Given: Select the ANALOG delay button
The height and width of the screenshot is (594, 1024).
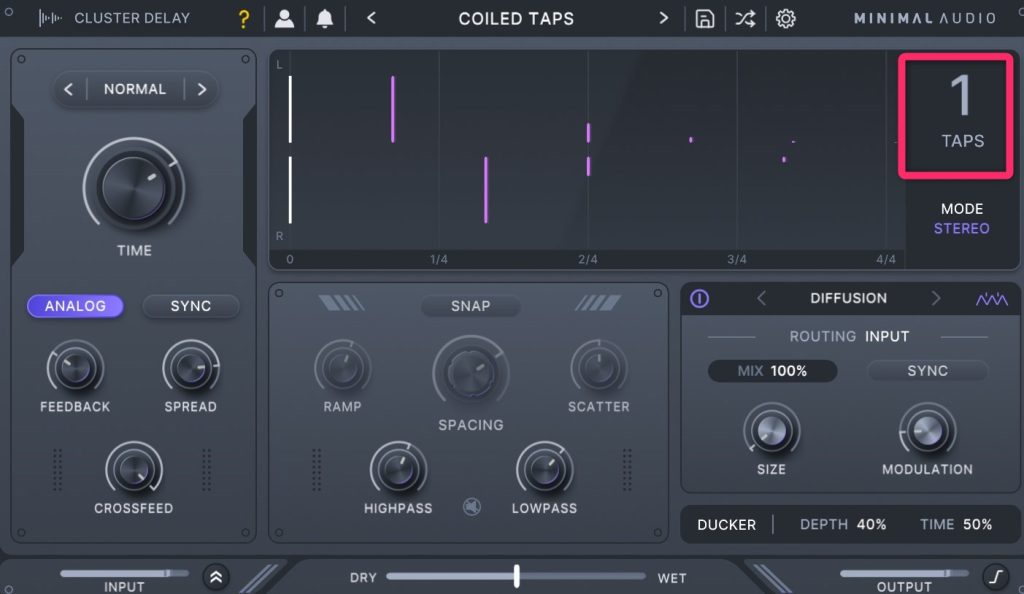Looking at the screenshot, I should (75, 306).
